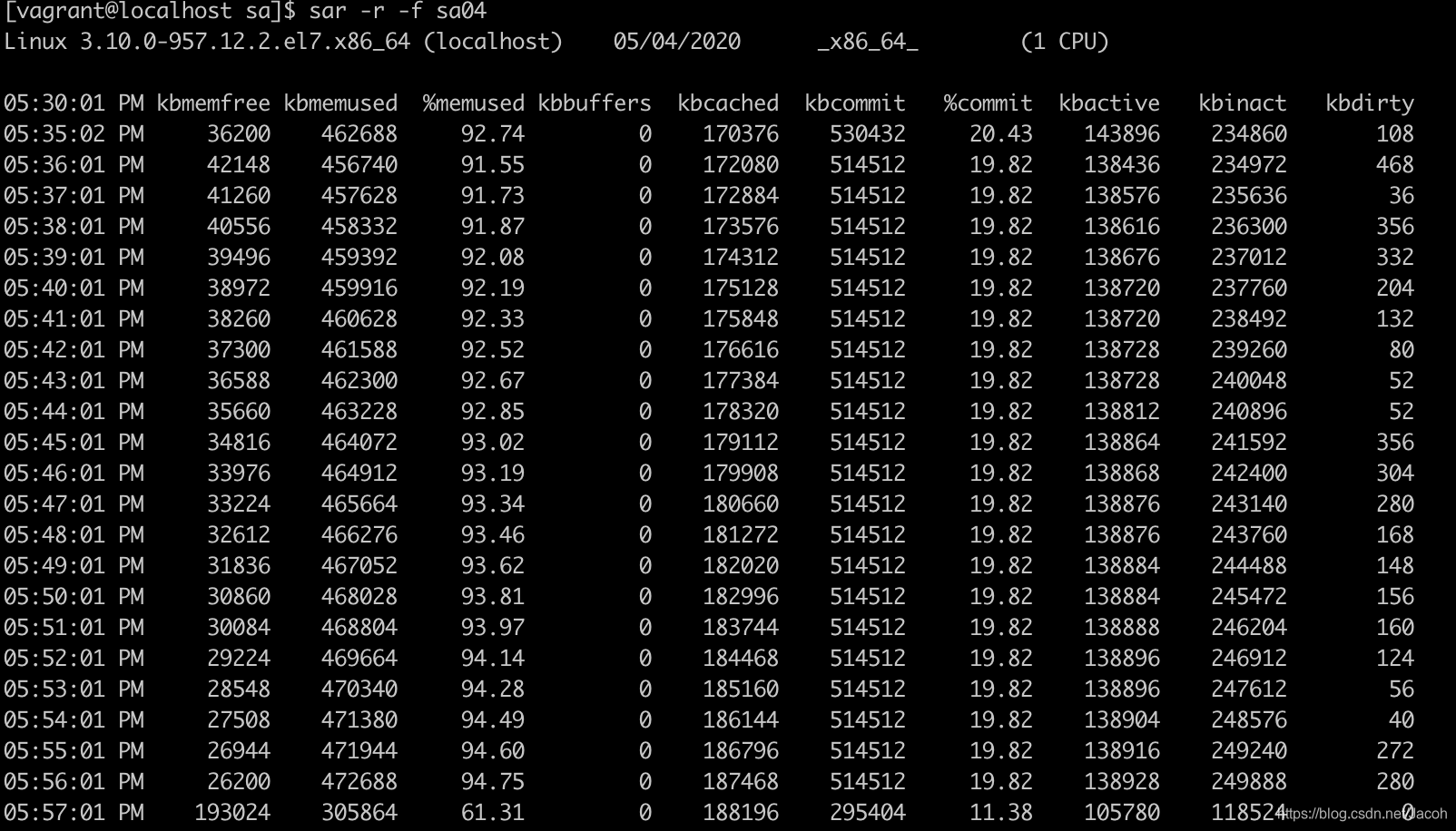
Task: Click kbinact value 238492
Action: tap(1249, 319)
